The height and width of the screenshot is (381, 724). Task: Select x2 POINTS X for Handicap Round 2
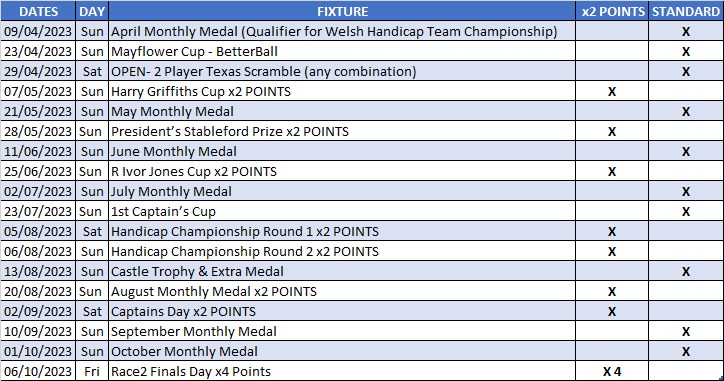612,251
